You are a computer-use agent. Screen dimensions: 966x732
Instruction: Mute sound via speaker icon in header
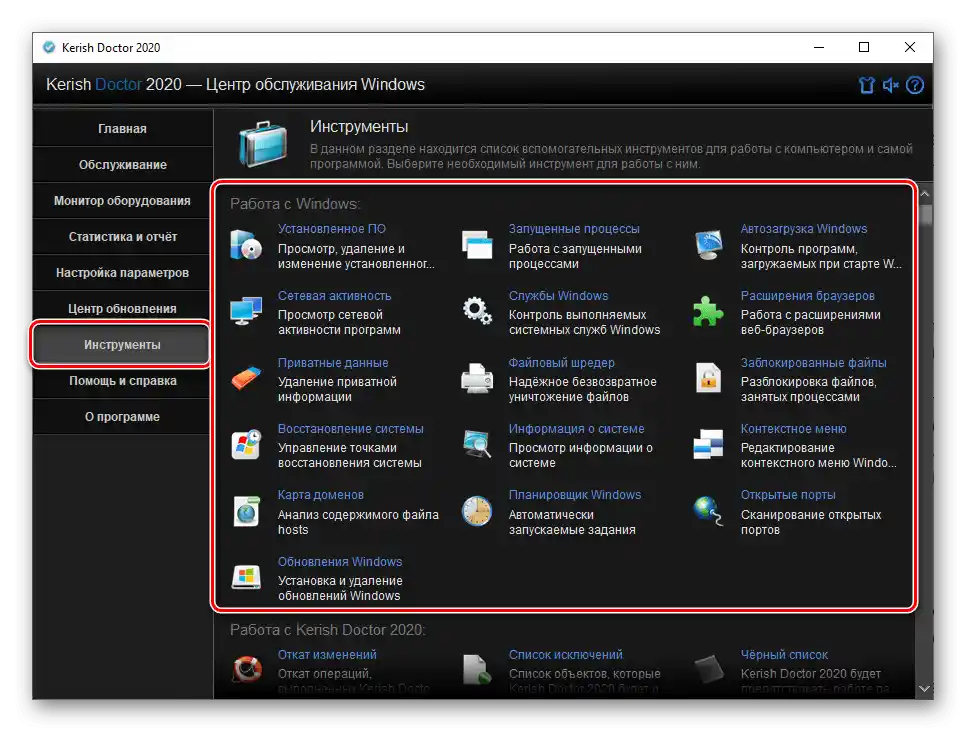(x=890, y=85)
